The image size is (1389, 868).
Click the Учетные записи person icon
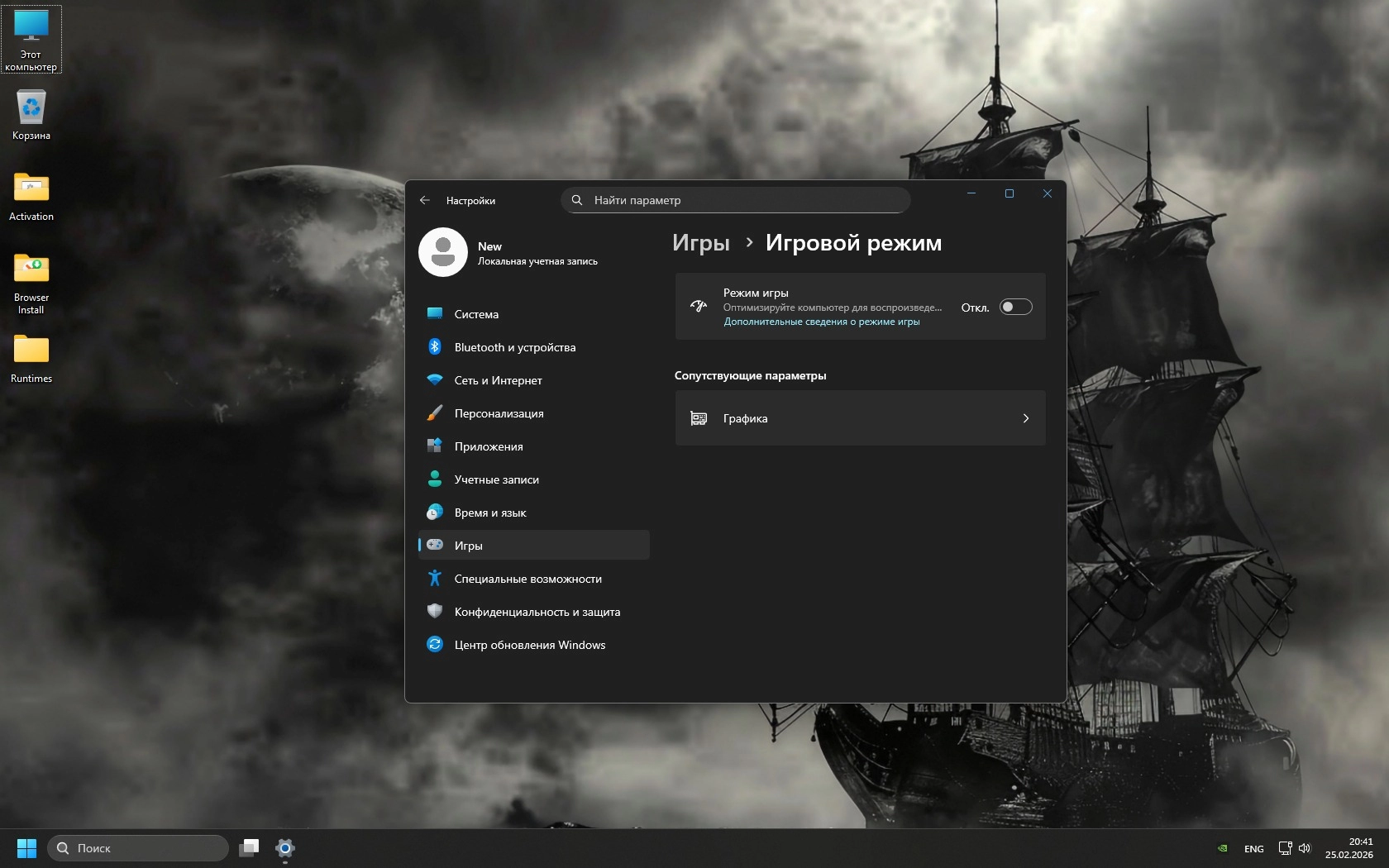(435, 479)
